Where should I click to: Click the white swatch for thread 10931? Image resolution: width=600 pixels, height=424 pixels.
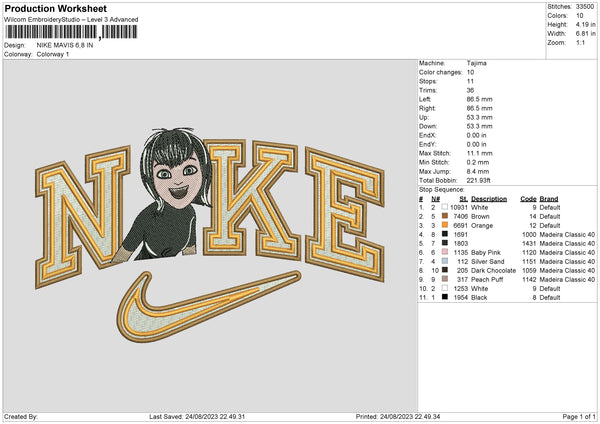click(444, 207)
